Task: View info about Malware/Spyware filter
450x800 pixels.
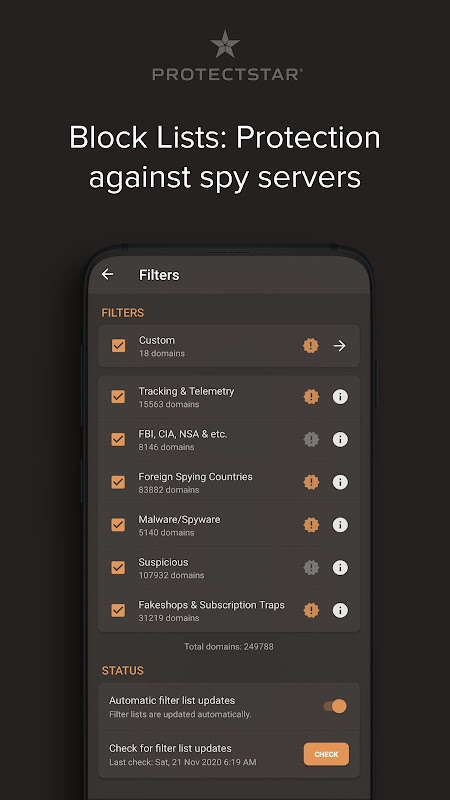Action: coord(340,525)
